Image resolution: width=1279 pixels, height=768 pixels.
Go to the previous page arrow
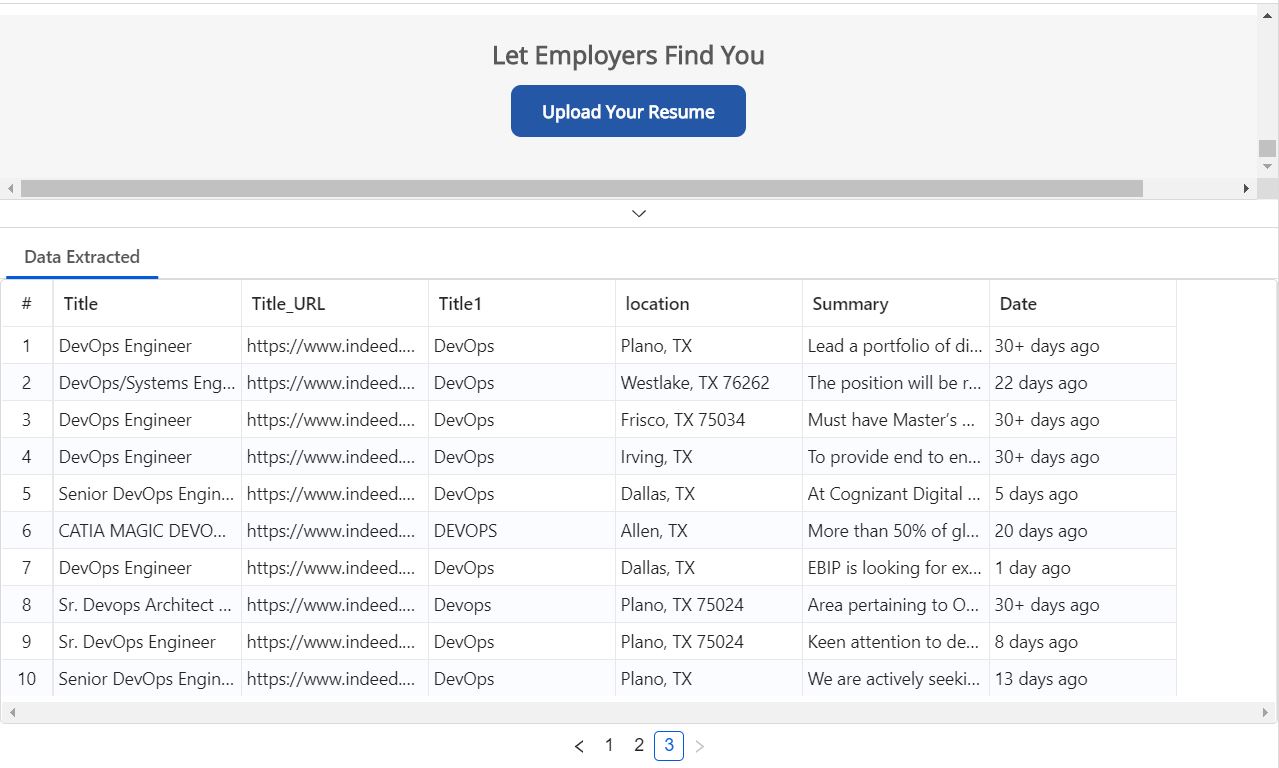click(x=579, y=746)
